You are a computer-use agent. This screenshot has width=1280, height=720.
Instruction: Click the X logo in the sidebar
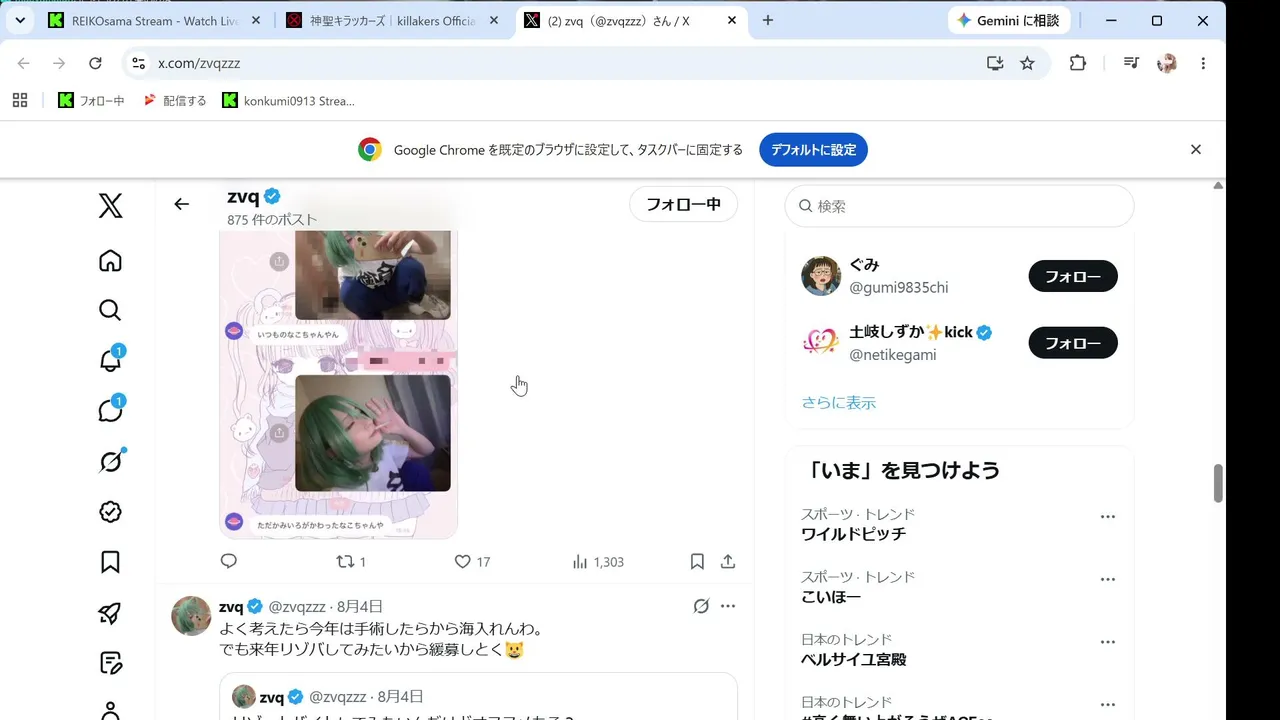coord(110,206)
